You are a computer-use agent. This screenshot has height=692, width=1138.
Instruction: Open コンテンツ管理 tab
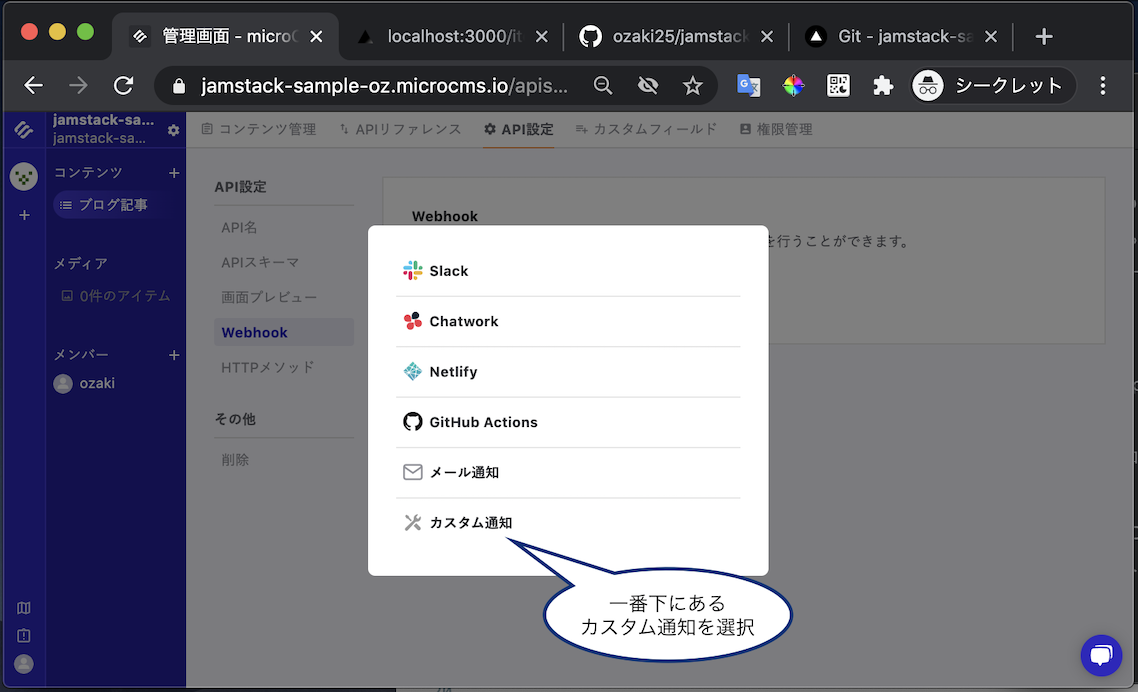258,129
